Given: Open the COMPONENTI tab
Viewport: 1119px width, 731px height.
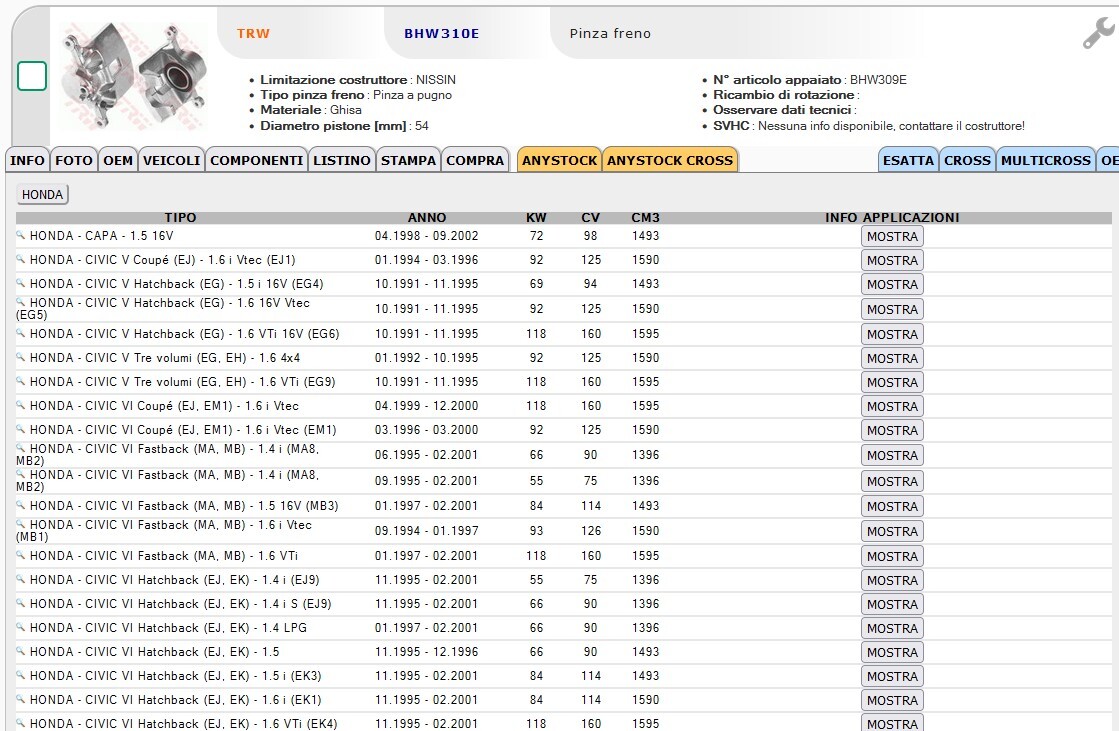Looking at the screenshot, I should (256, 160).
